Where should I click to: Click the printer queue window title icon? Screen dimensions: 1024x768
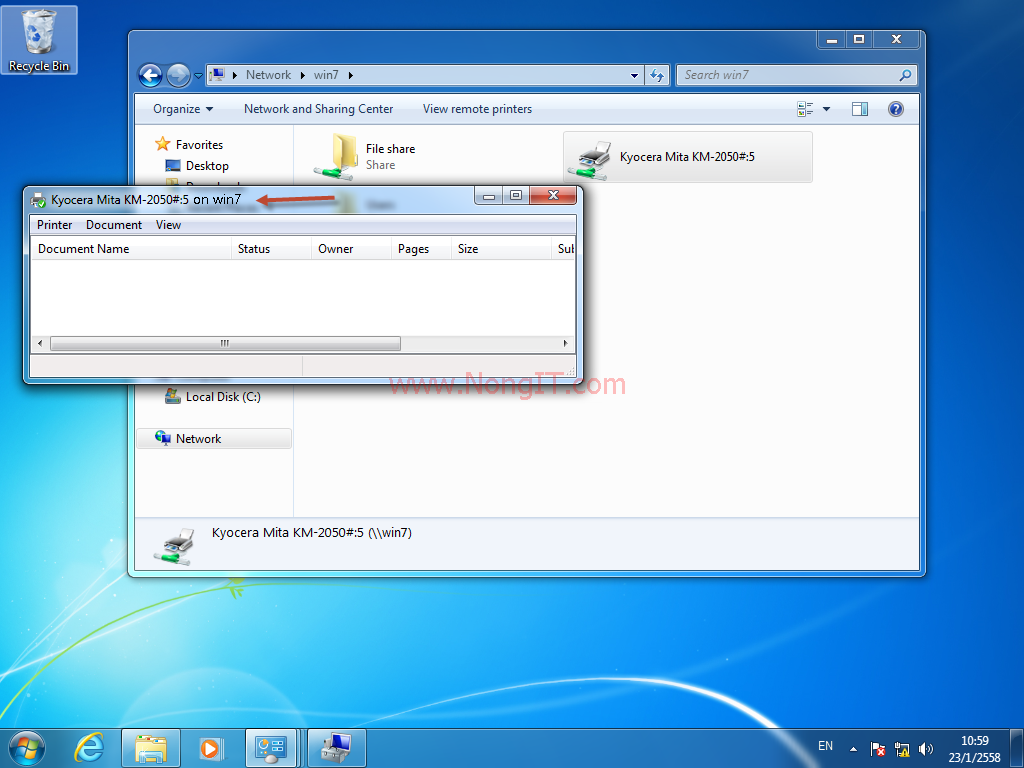point(39,200)
